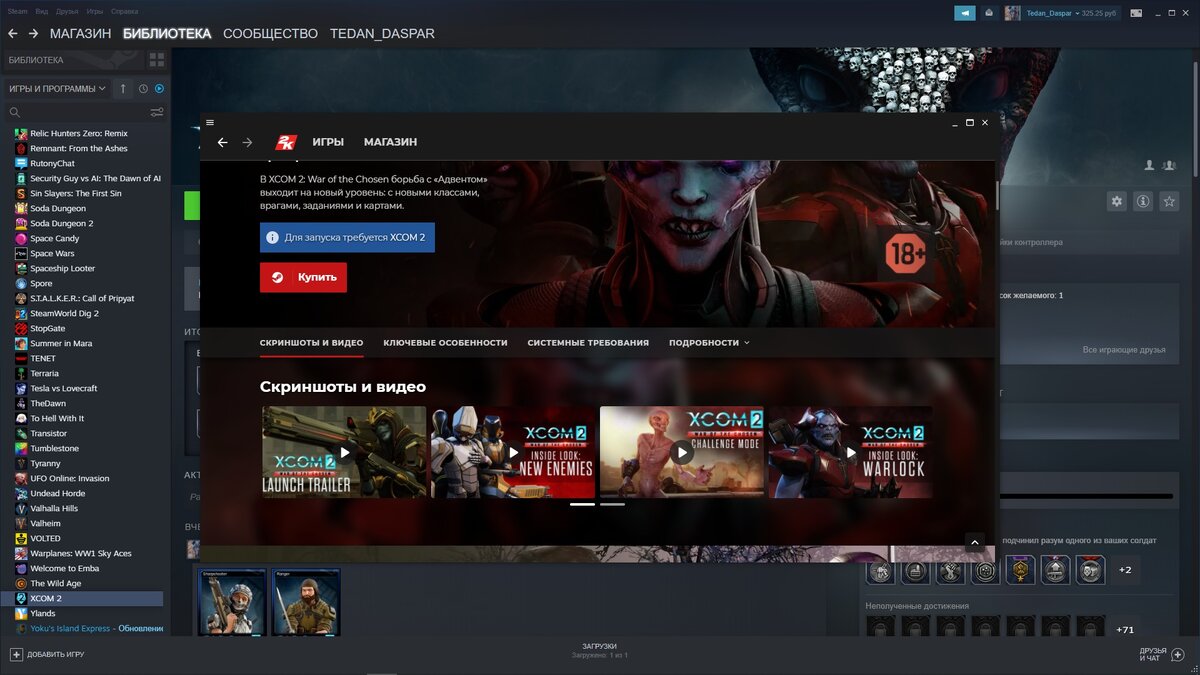Viewport: 1200px width, 675px height.
Task: Click the Steam forward navigation arrow
Action: click(x=33, y=33)
